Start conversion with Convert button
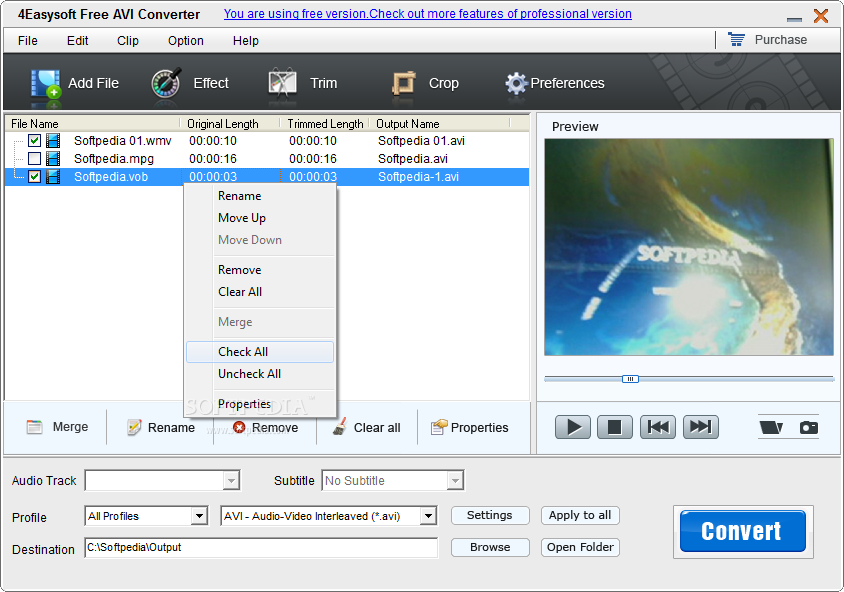Image resolution: width=844 pixels, height=592 pixels. coord(743,532)
